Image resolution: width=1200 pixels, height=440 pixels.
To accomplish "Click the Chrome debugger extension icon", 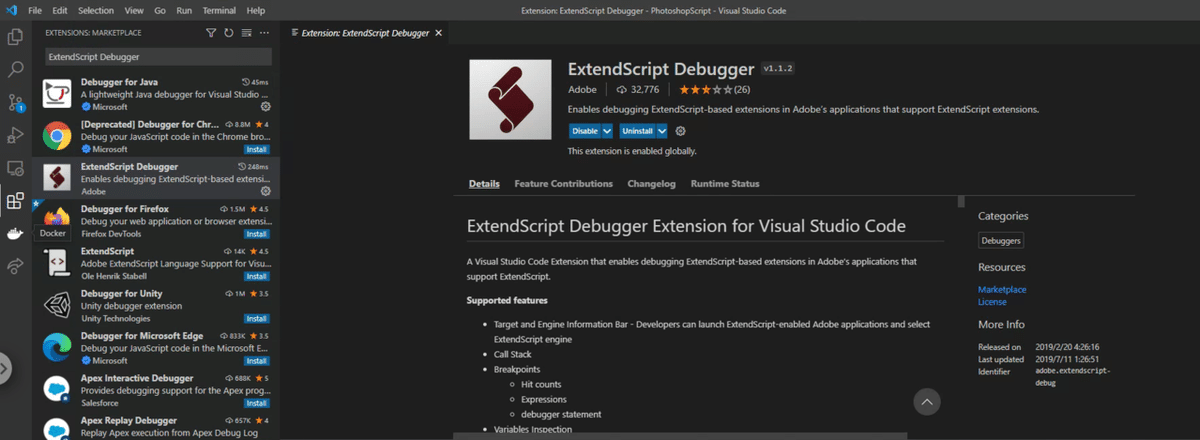I will coord(56,136).
